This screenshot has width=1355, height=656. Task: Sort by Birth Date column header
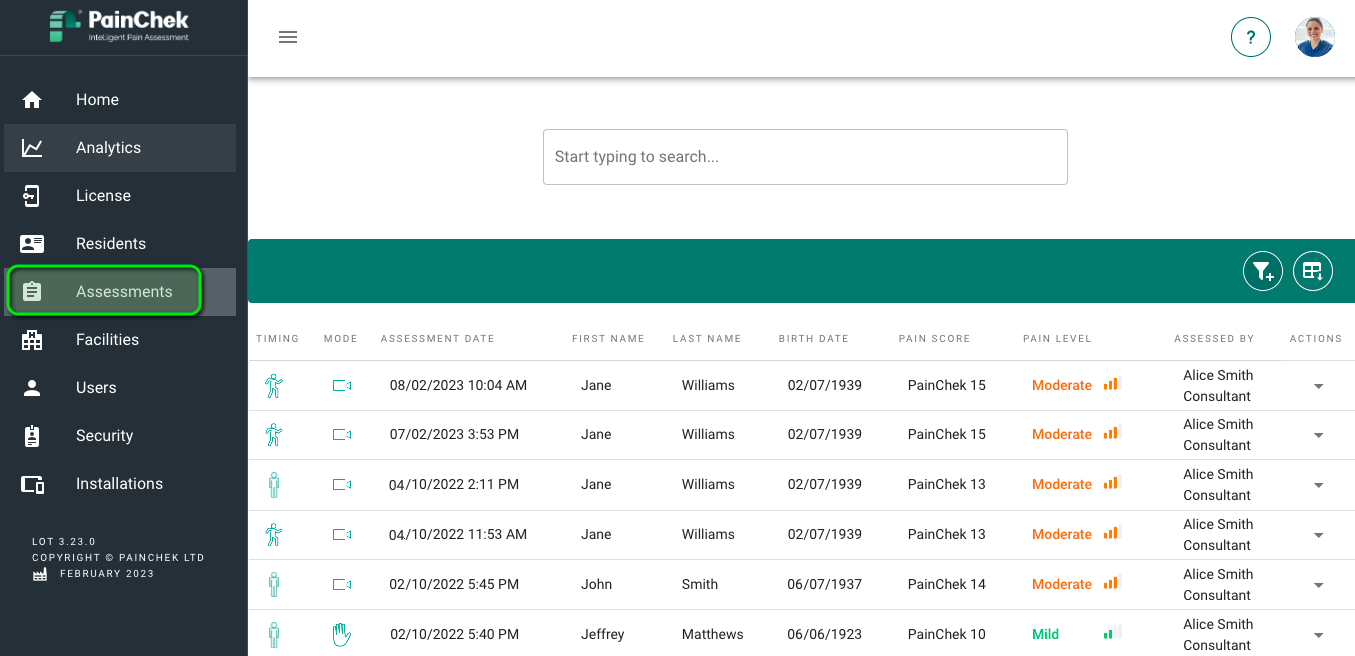(814, 339)
